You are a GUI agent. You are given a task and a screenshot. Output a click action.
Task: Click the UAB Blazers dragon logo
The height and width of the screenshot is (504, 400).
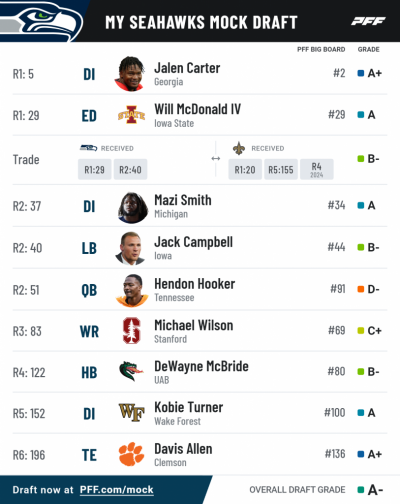(x=131, y=371)
